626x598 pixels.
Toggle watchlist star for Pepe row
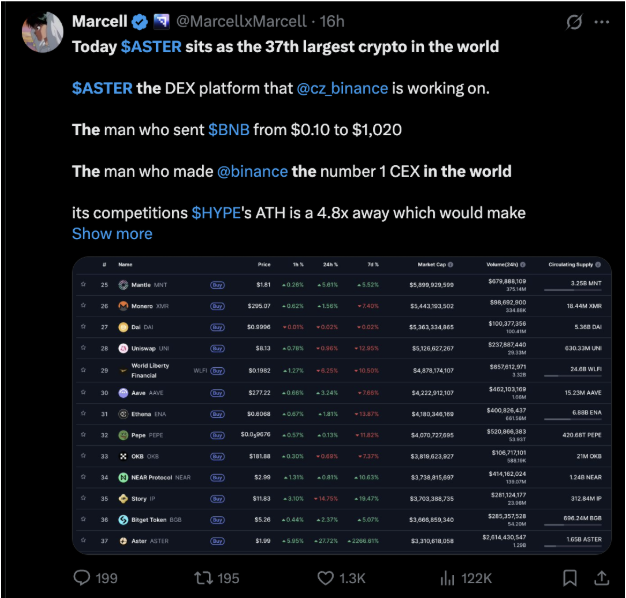coord(83,434)
